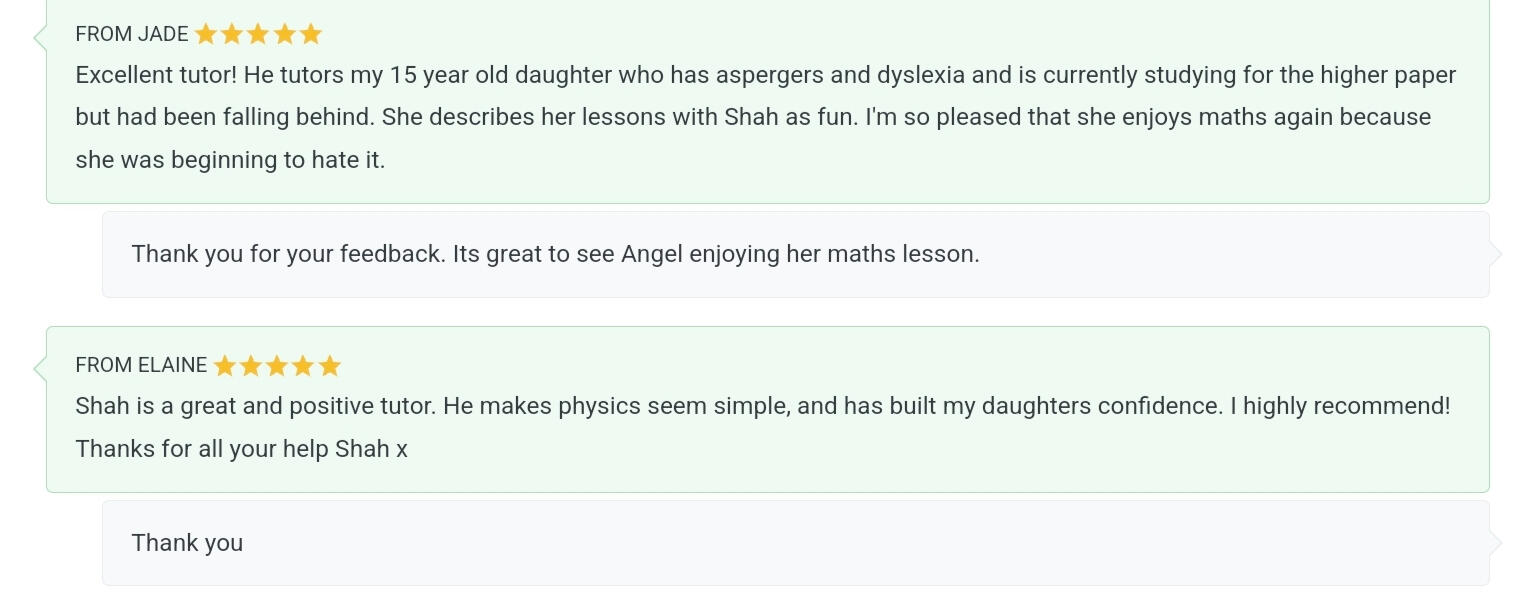Image resolution: width=1519 pixels, height=606 pixels.
Task: Click the left pointer of Jade's review bubble
Action: click(x=40, y=38)
